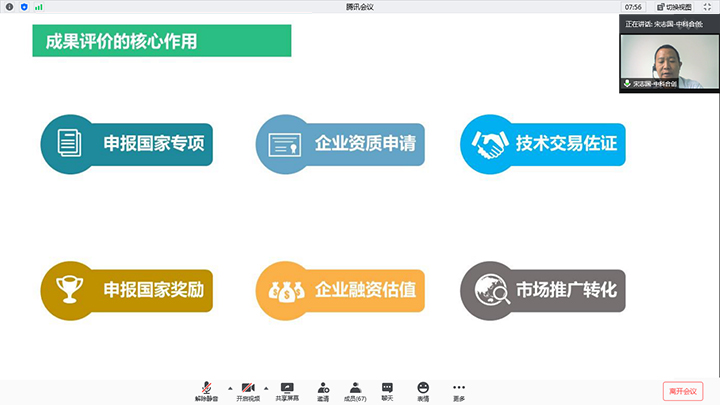Expand audio options arrow beside microphone
Image resolution: width=720 pixels, height=405 pixels.
(x=228, y=387)
